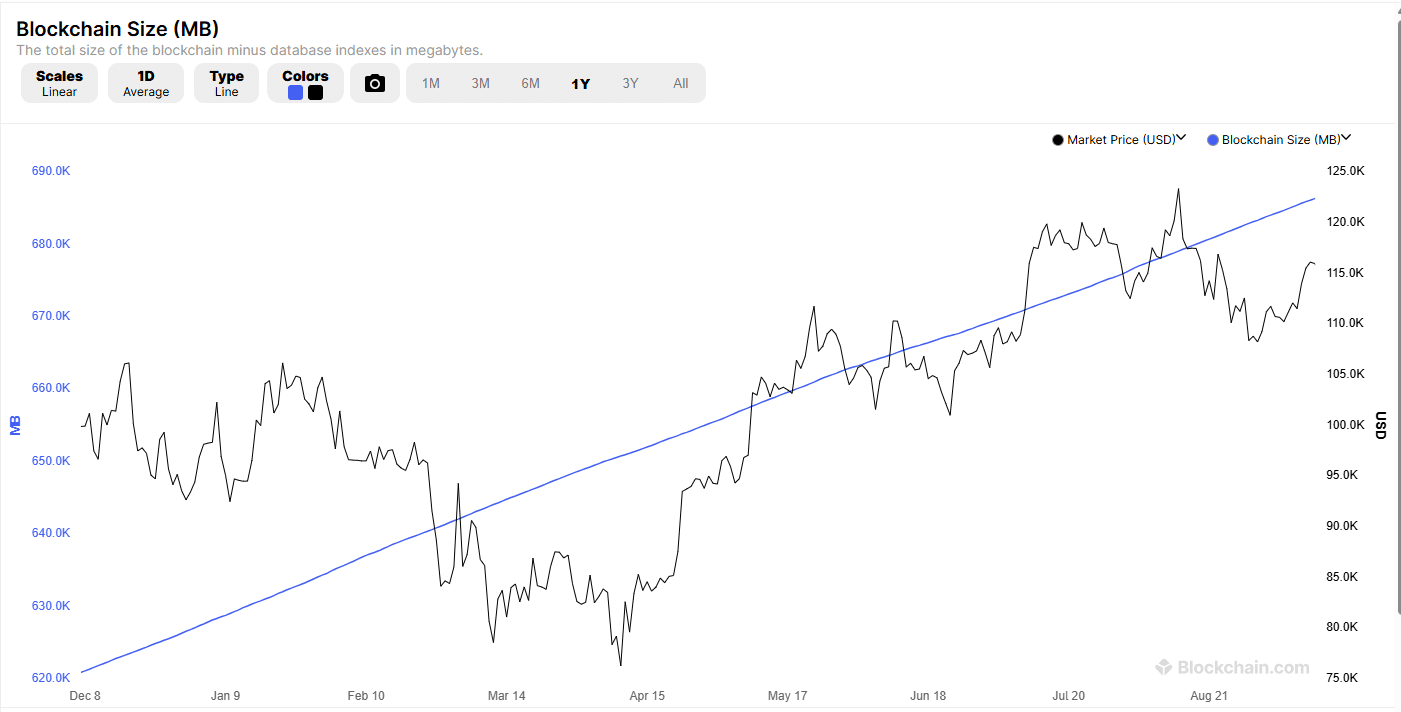Open the chevron next to Blockchain Size legend
Image resolution: width=1401 pixels, height=712 pixels.
click(1346, 138)
